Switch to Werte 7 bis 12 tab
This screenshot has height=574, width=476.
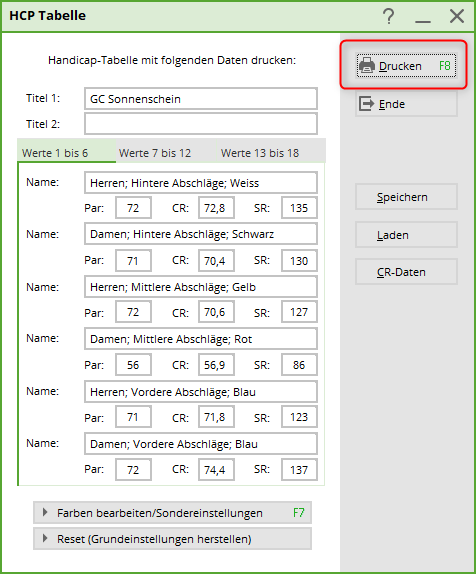tap(155, 153)
